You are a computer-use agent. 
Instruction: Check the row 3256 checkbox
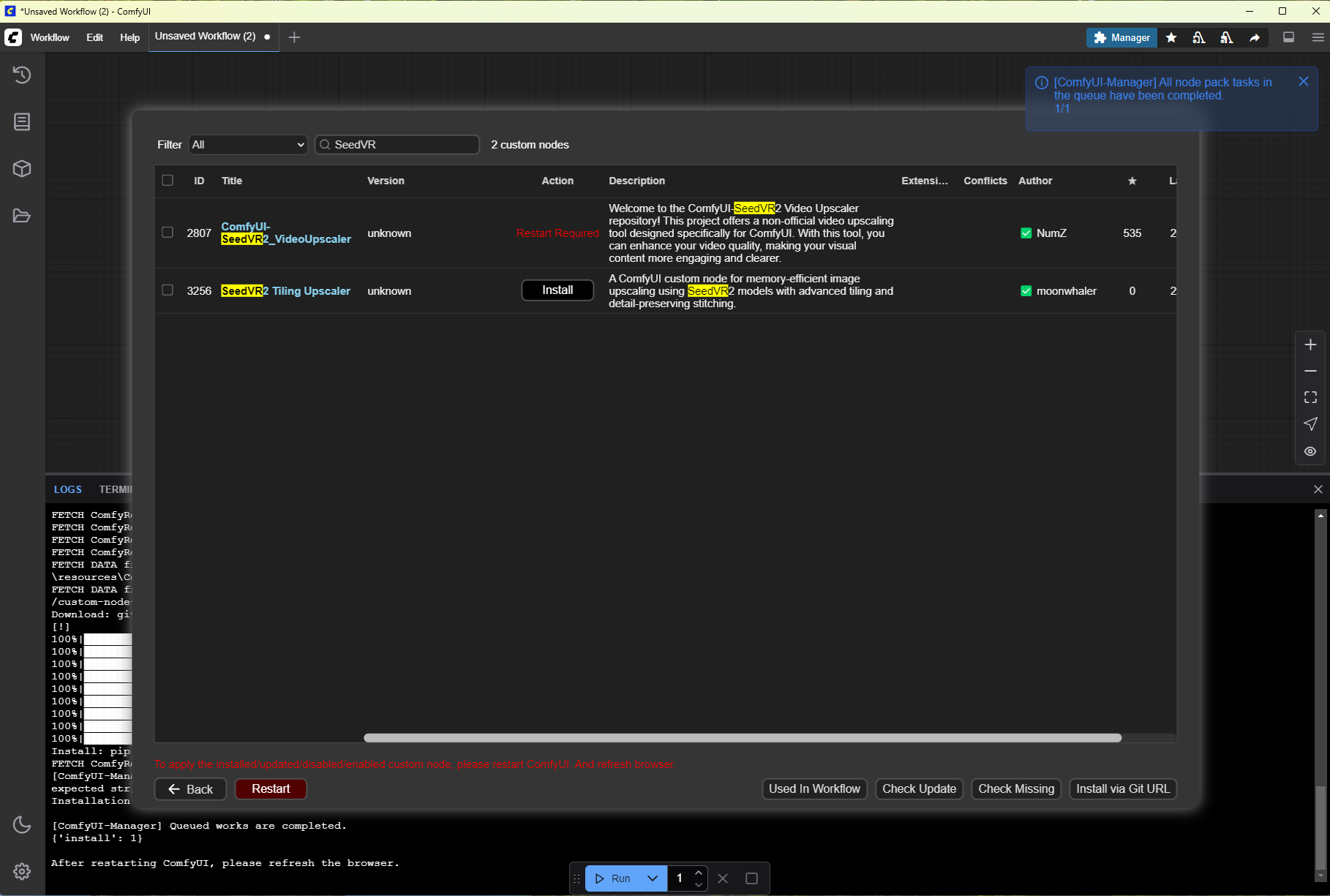[x=168, y=290]
